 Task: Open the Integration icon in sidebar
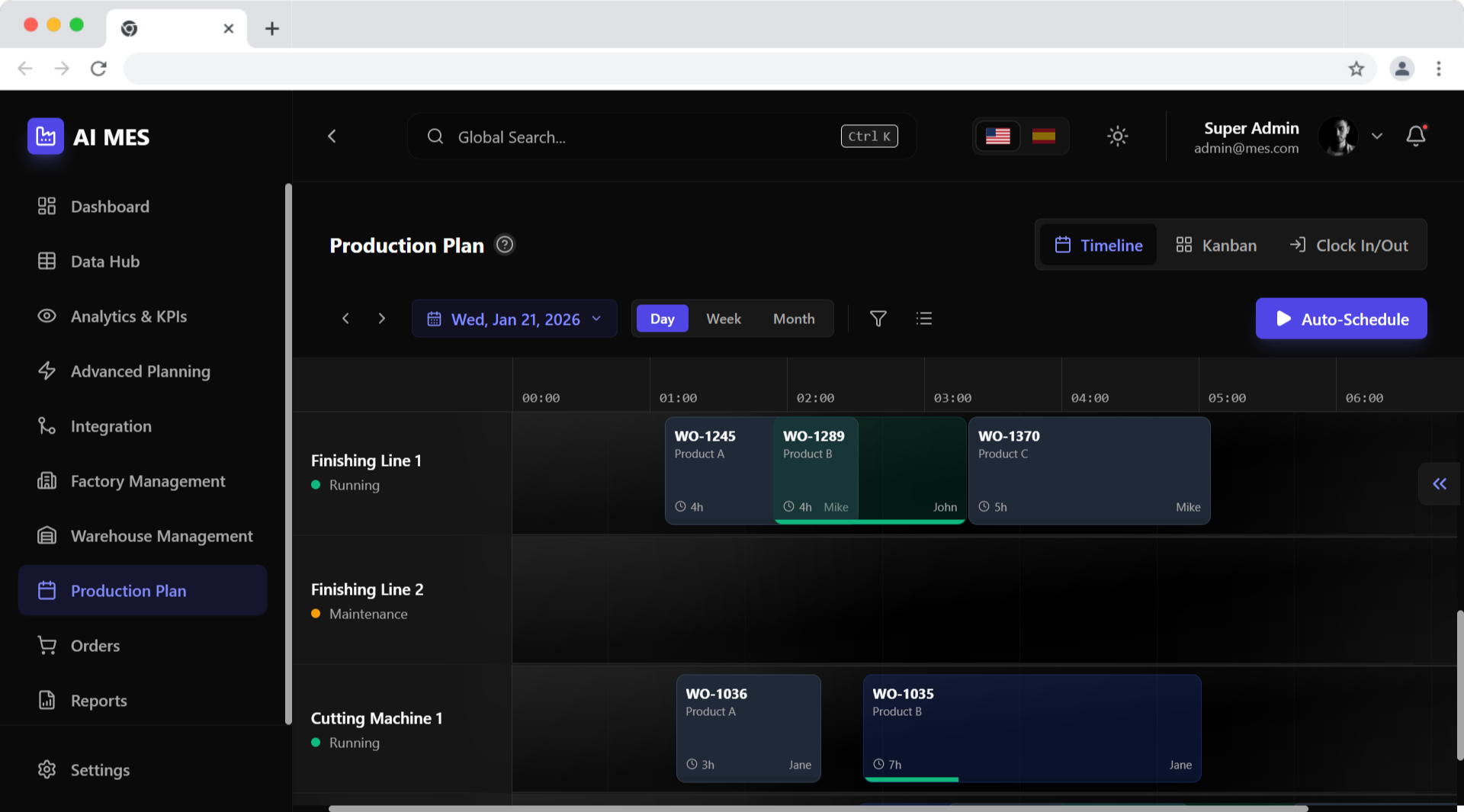point(47,425)
